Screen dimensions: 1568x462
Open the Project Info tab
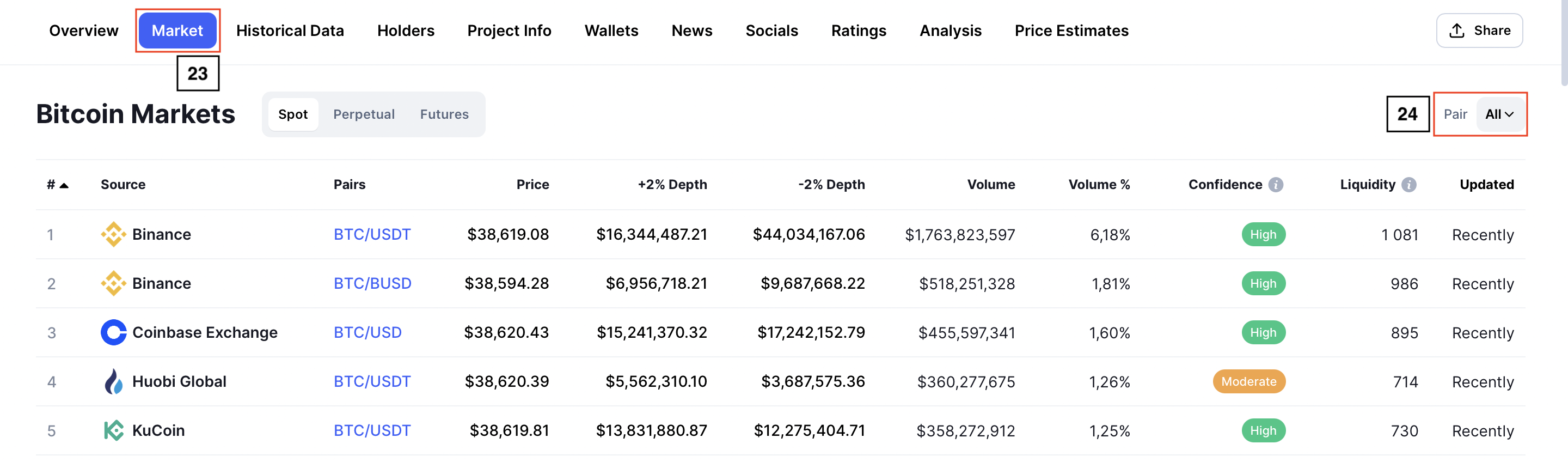(509, 31)
